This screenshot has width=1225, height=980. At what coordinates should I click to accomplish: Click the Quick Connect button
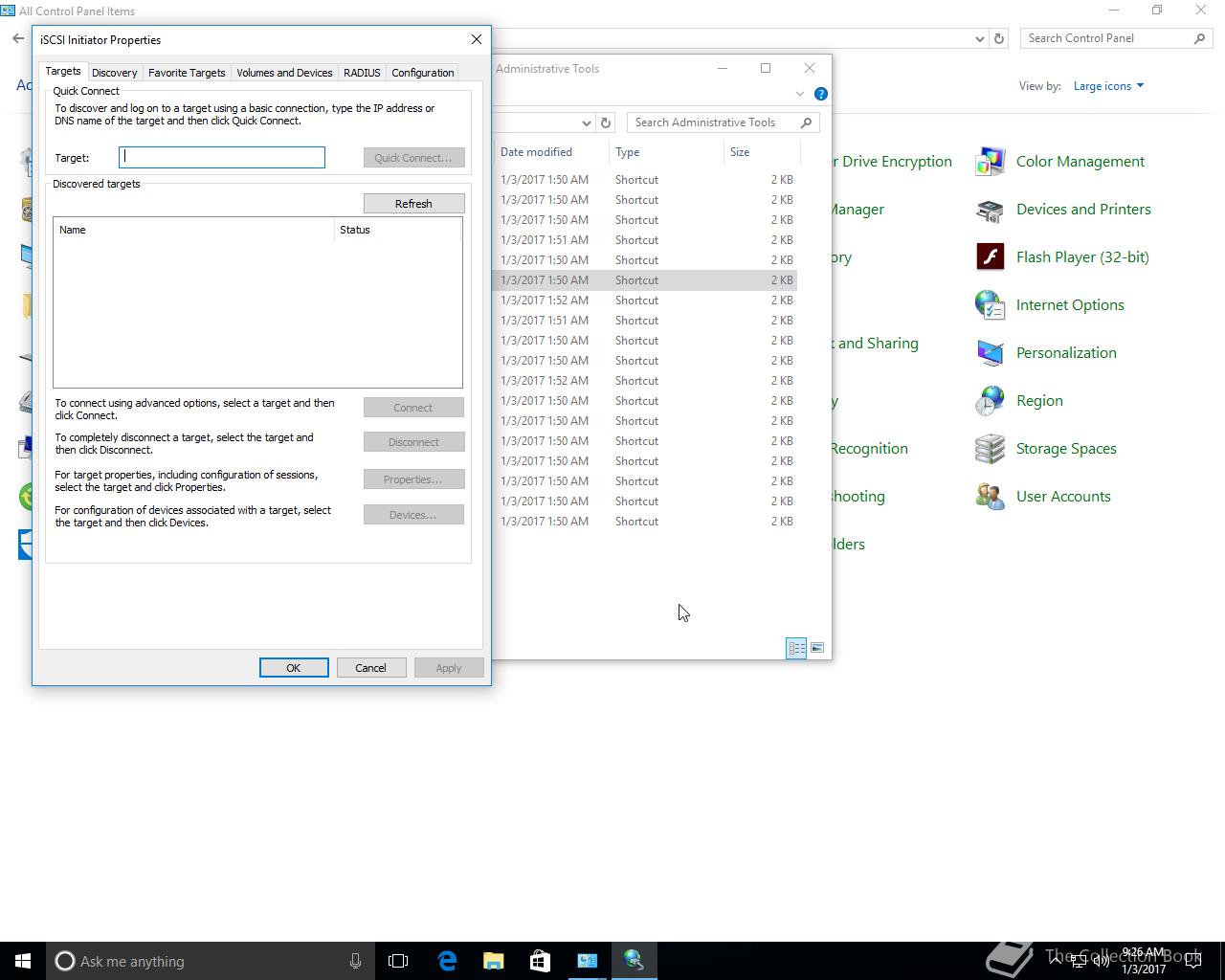pos(413,158)
